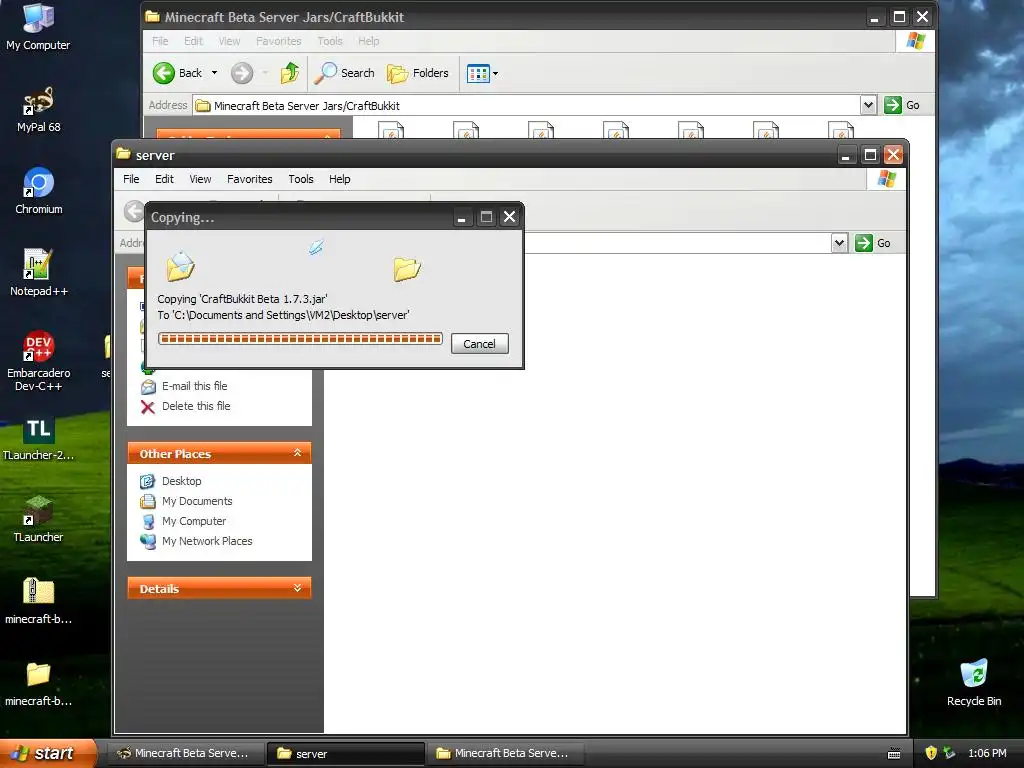
Task: Expand the Details panel
Action: (298, 588)
